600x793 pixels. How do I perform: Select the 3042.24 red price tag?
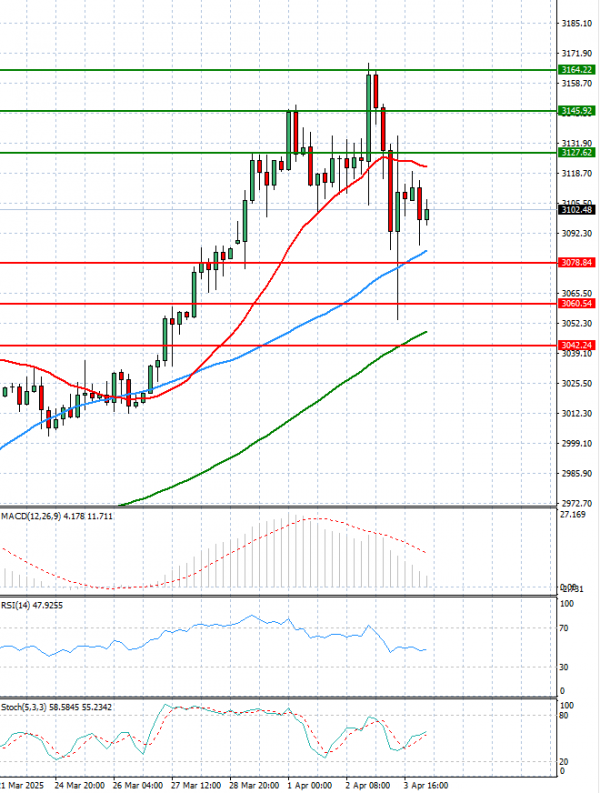578,345
